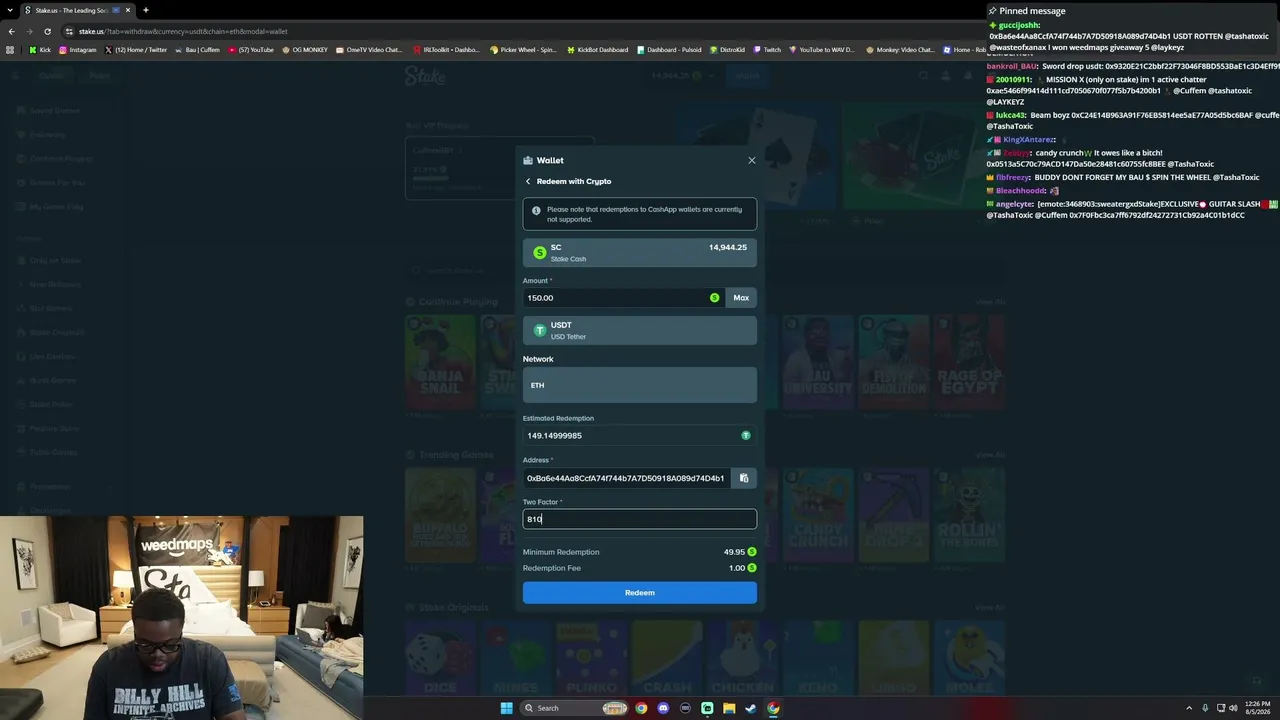Open the OG MONKEY bookmark

point(305,49)
